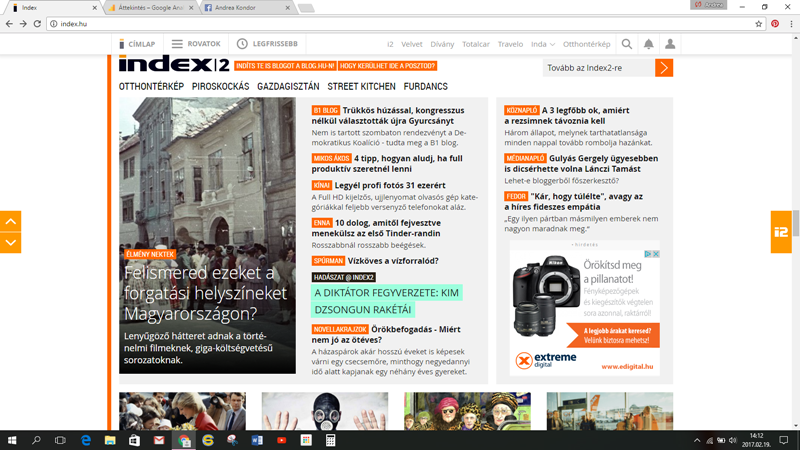Open the user profile icon on Index header

[670, 44]
